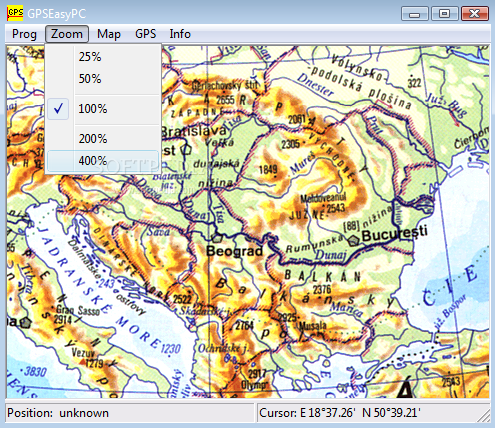Set zoom to 200%
495x428 pixels.
(x=103, y=139)
